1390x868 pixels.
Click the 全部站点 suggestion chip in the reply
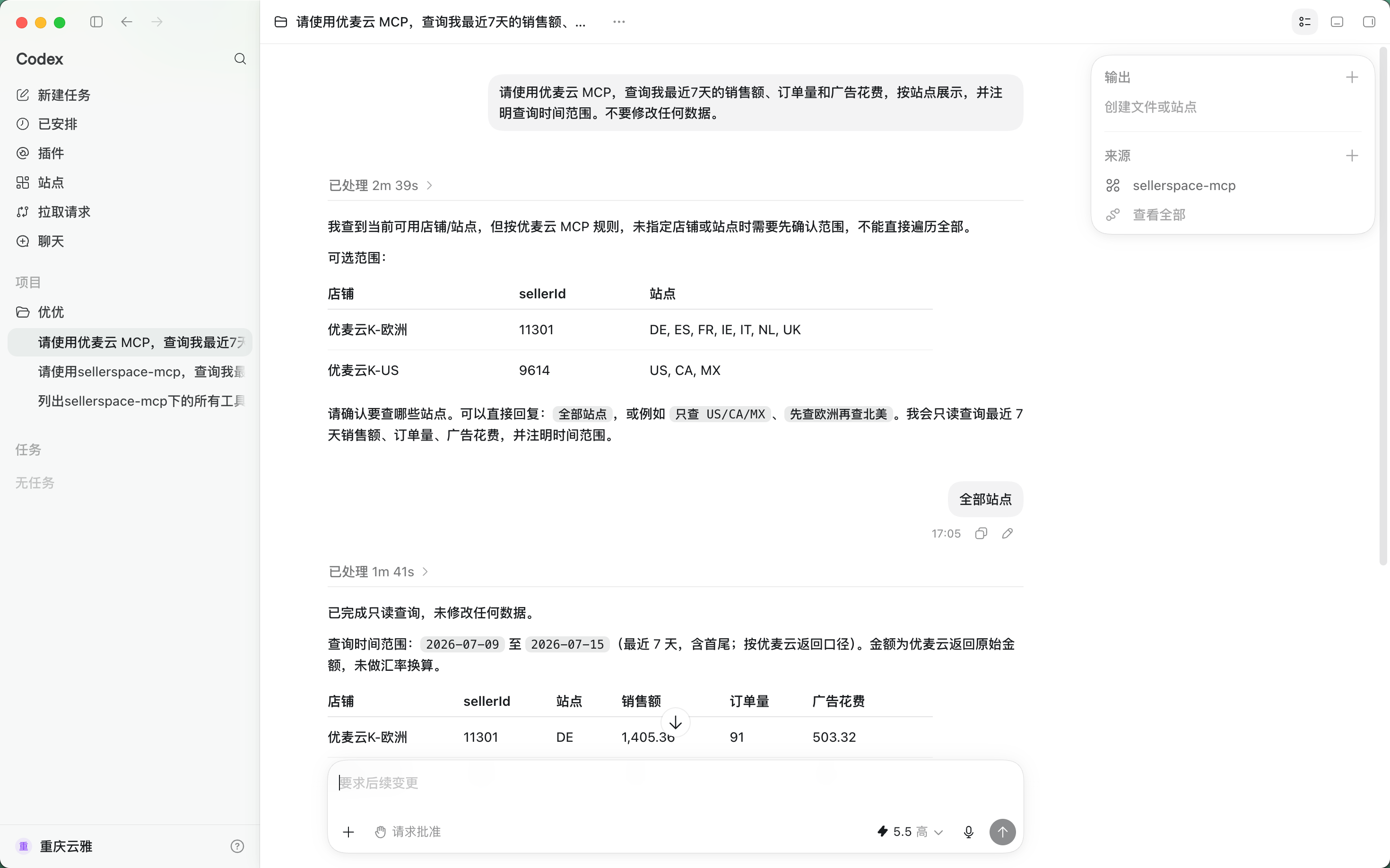point(583,414)
